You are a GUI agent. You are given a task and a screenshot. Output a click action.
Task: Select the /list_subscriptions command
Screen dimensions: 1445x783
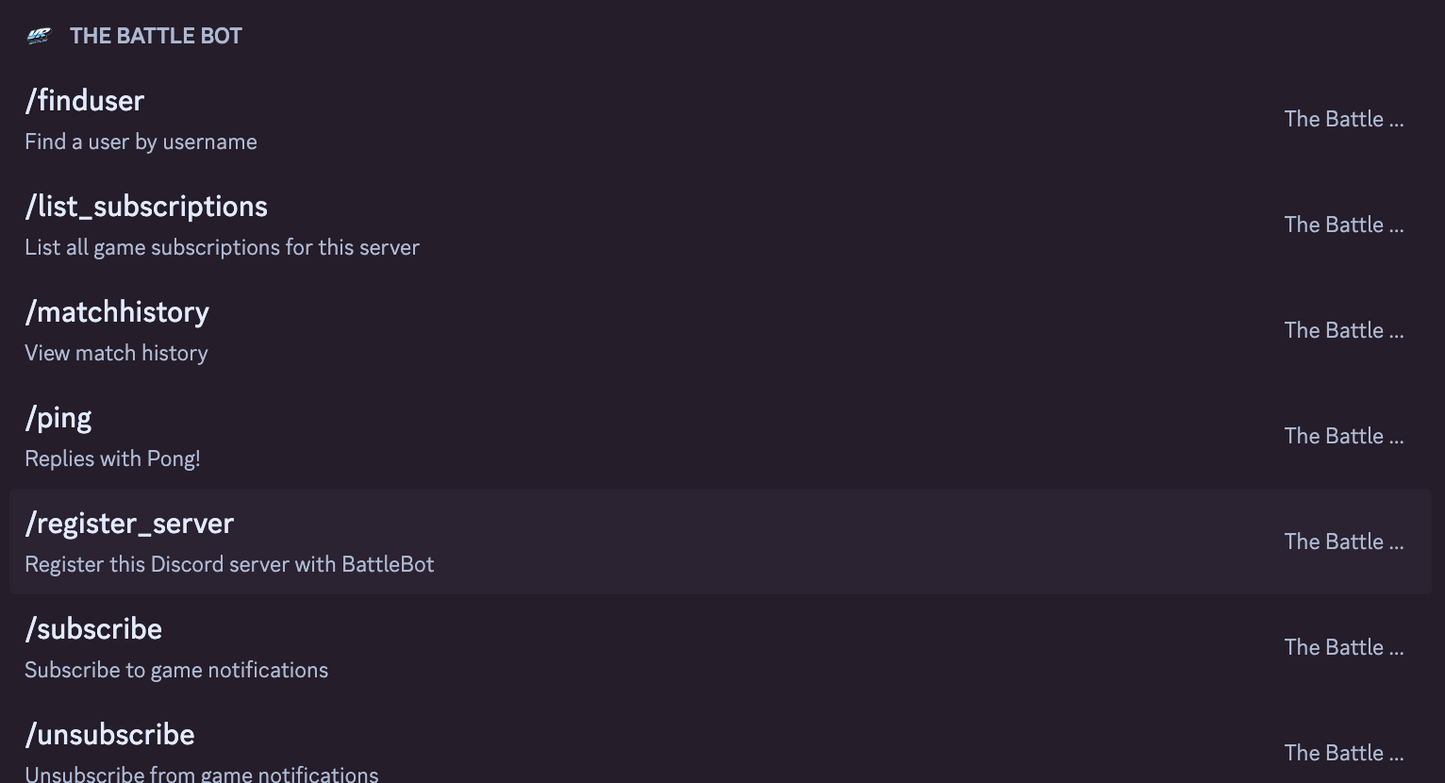(x=720, y=225)
